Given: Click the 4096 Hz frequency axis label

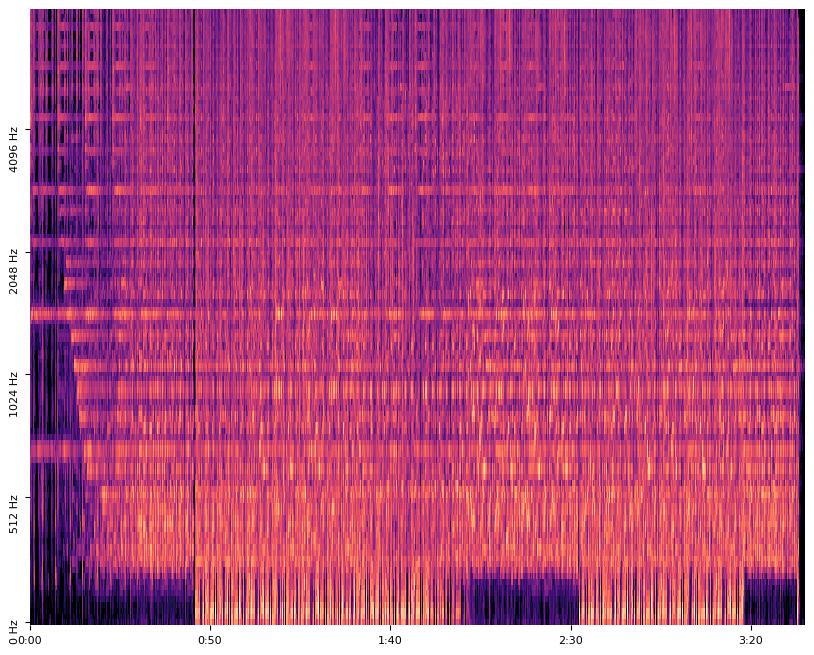Looking at the screenshot, I should (13, 149).
